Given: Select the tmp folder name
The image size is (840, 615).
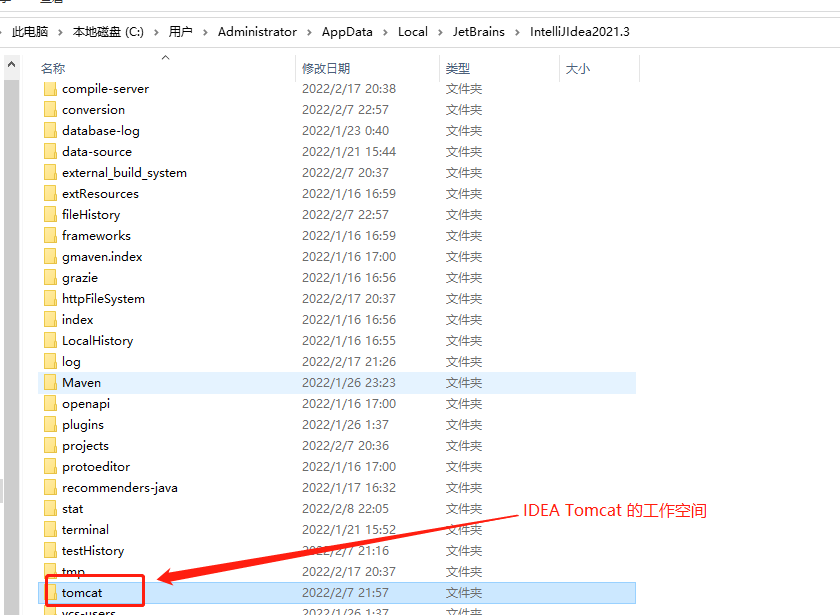Looking at the screenshot, I should point(73,572).
